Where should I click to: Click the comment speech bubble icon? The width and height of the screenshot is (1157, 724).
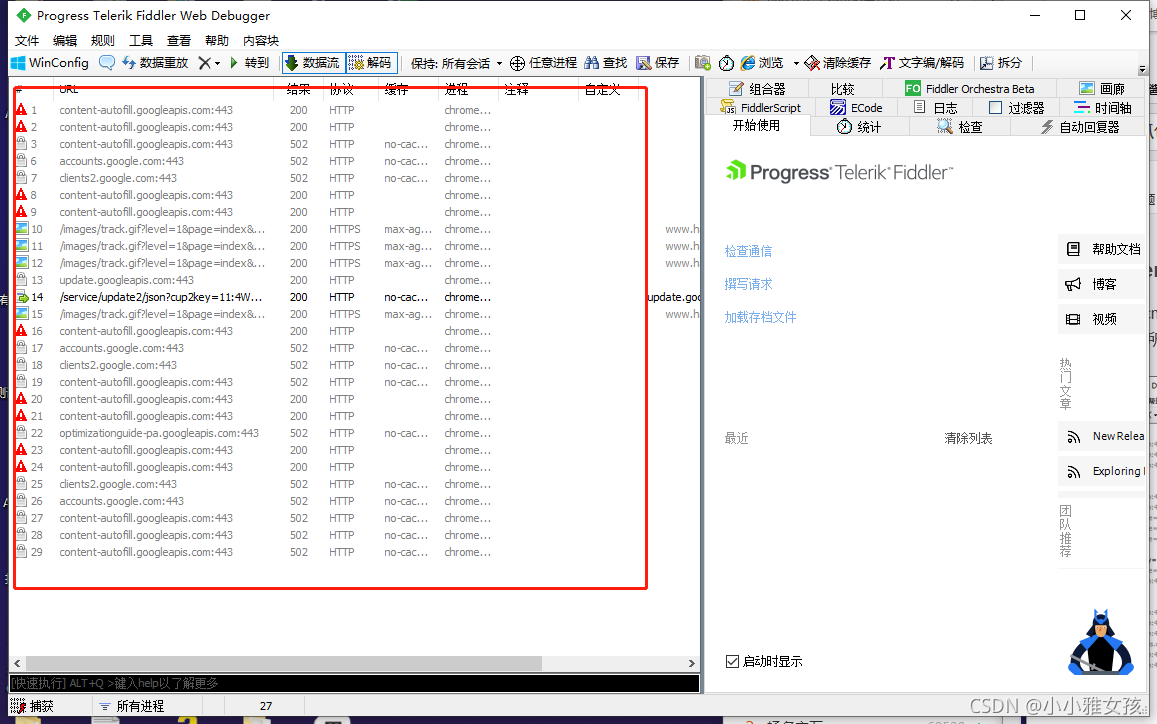107,63
